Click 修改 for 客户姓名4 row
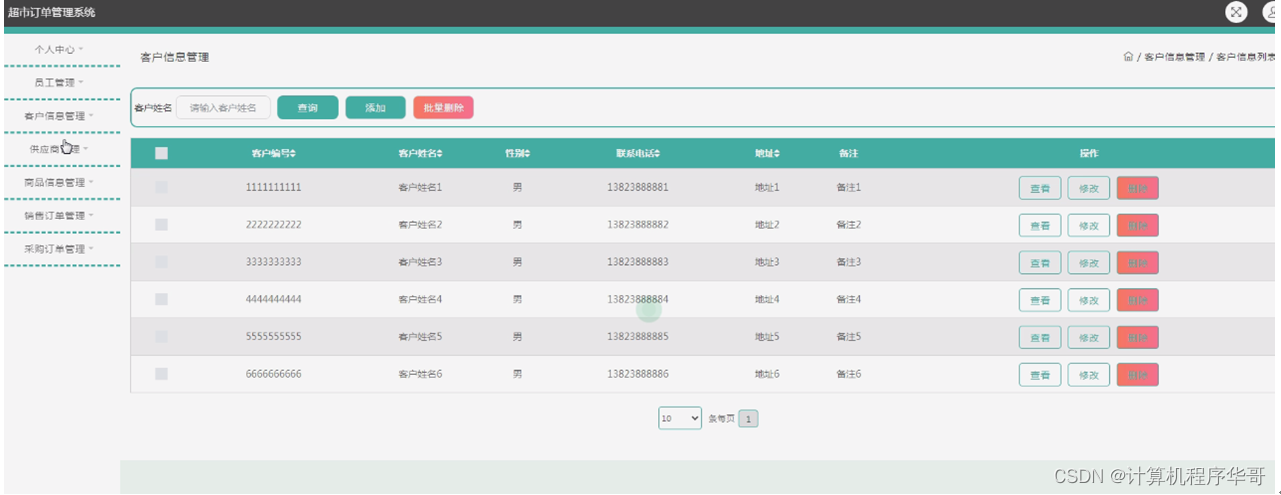Image resolution: width=1281 pixels, height=495 pixels. click(1089, 300)
